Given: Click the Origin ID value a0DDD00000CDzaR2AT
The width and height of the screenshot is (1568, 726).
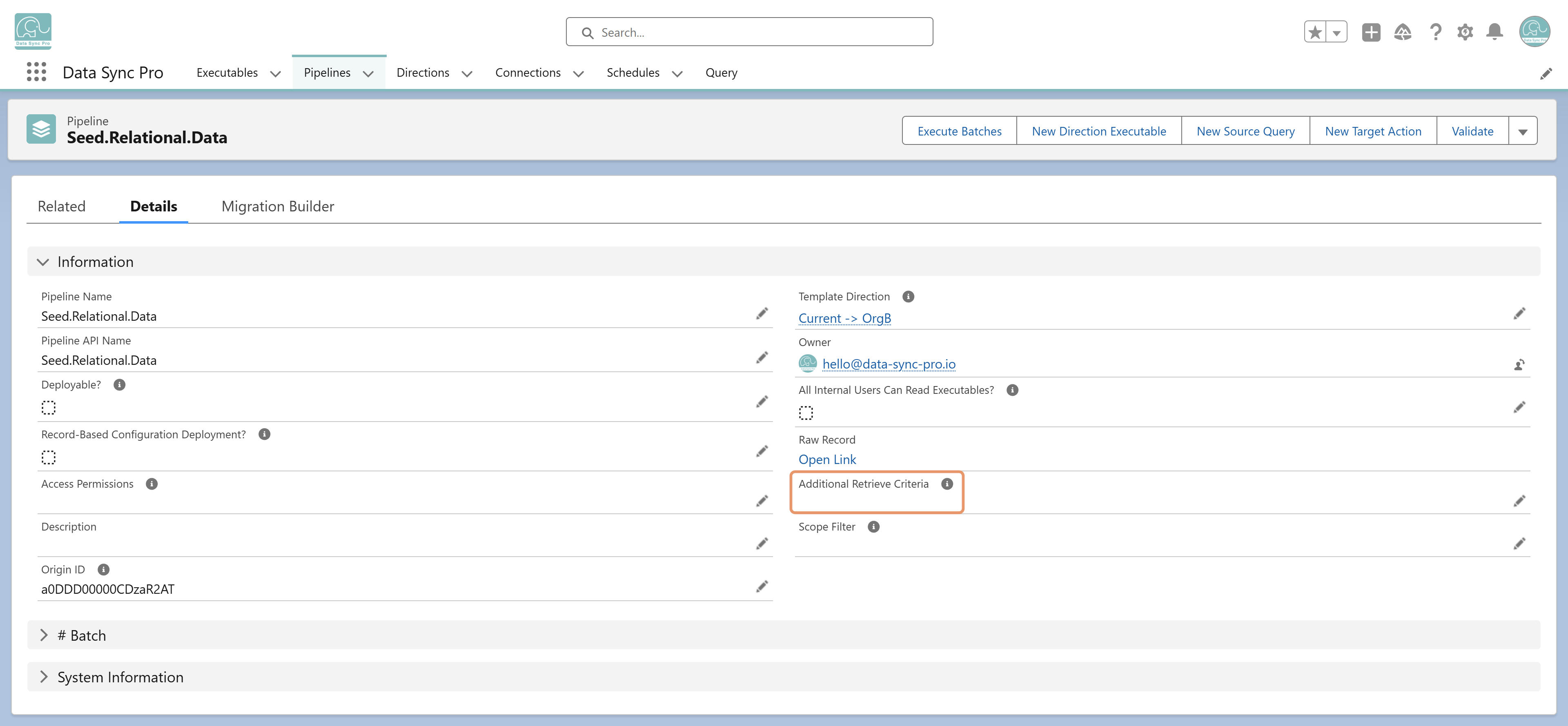Looking at the screenshot, I should click(x=108, y=589).
